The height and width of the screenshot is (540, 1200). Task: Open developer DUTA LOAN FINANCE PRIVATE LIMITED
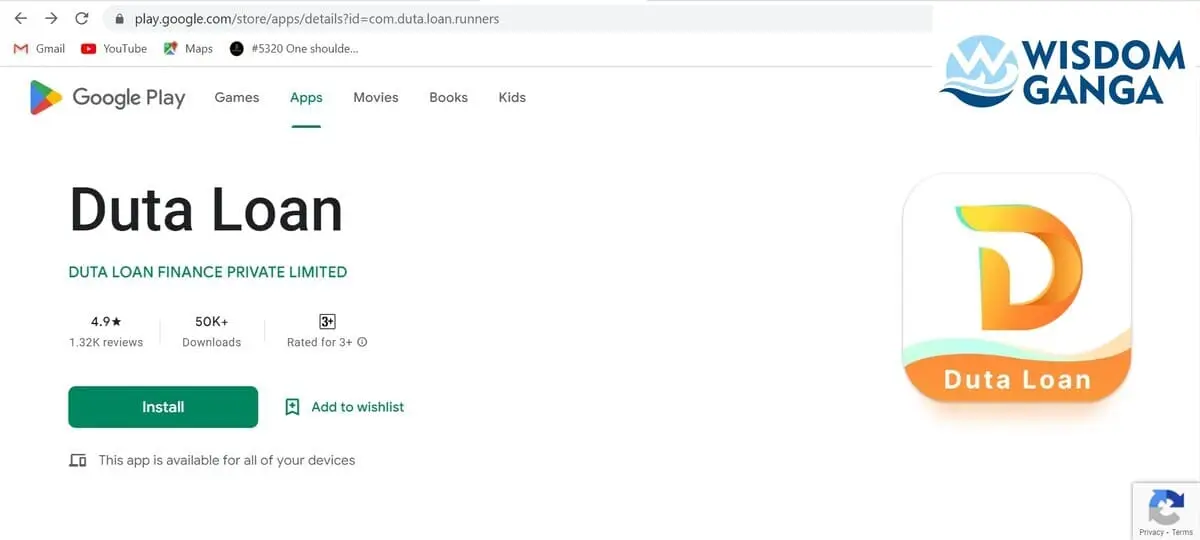click(208, 272)
